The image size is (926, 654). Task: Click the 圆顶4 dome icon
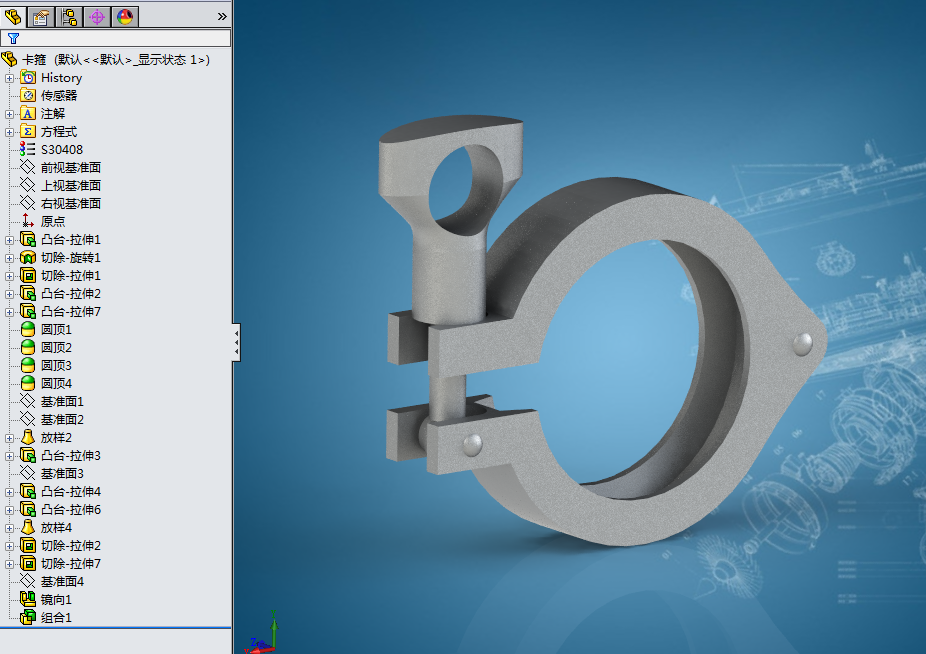[x=28, y=383]
